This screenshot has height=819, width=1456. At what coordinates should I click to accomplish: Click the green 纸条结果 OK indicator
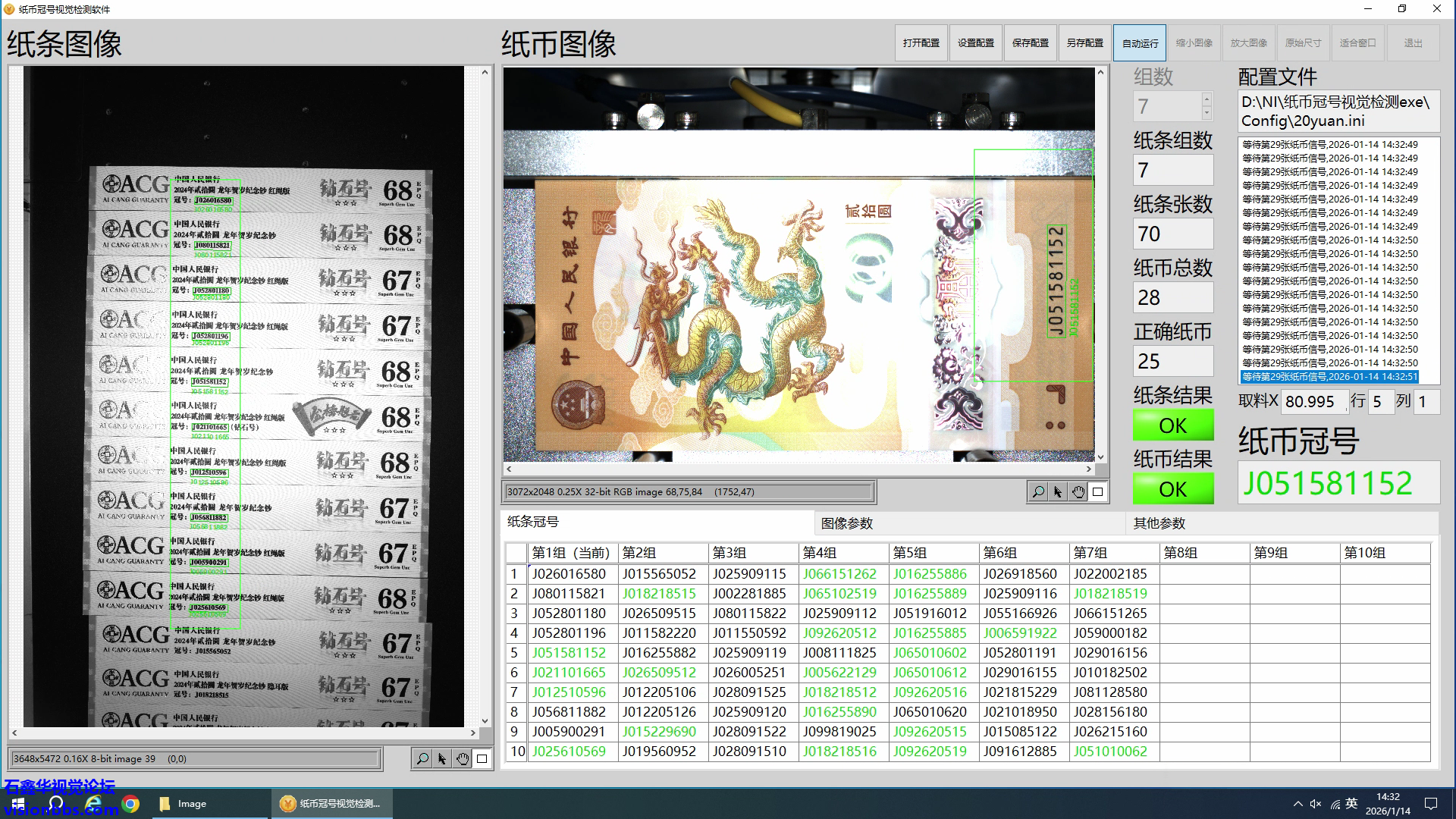pyautogui.click(x=1172, y=425)
